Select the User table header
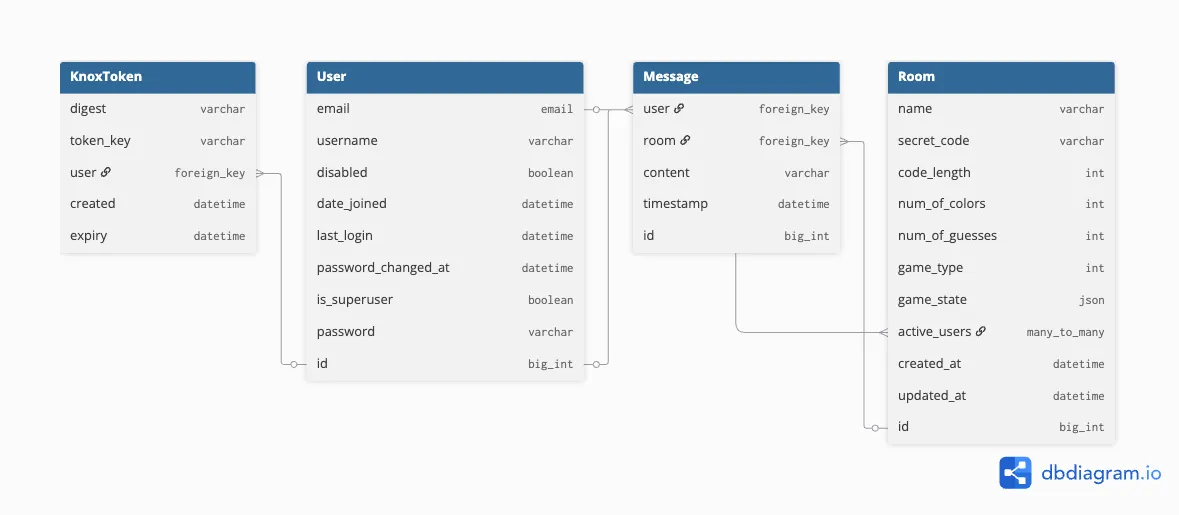Screen dimensions: 1179x515 [445, 77]
